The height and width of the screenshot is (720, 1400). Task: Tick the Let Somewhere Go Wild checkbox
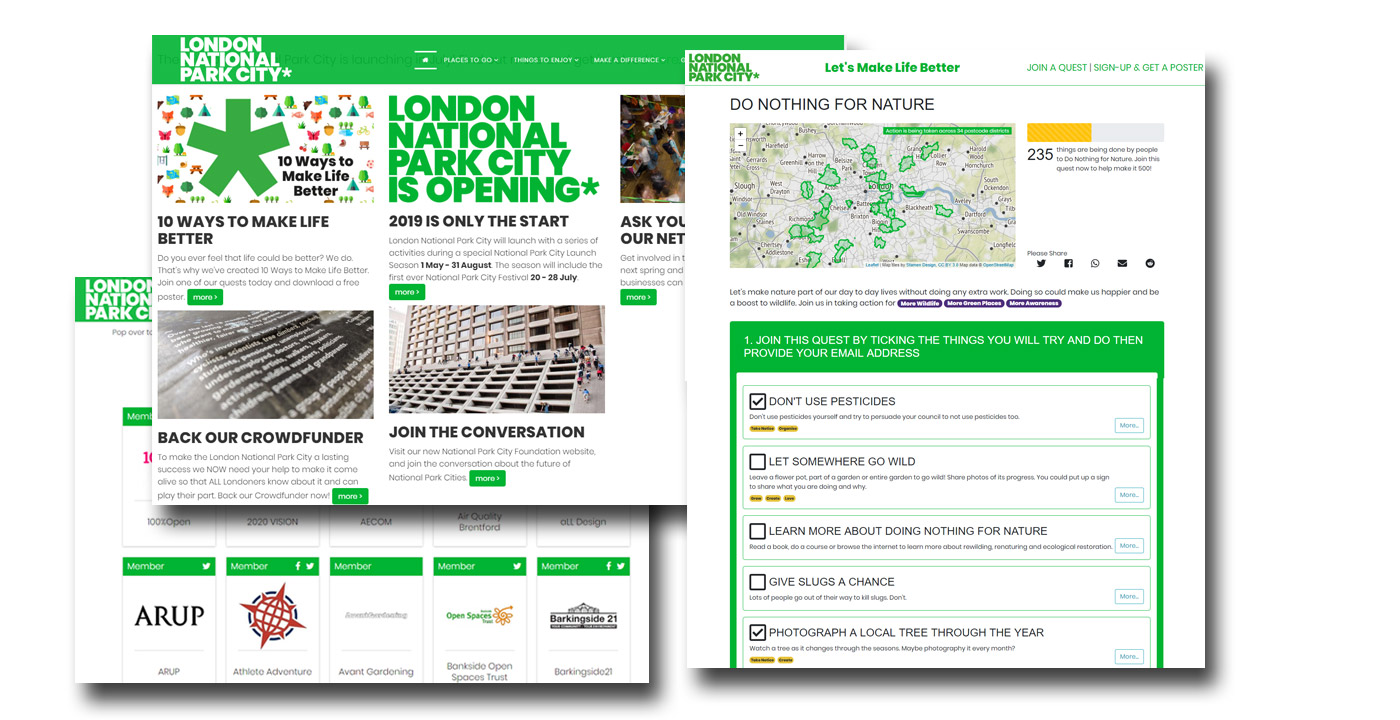click(x=757, y=462)
